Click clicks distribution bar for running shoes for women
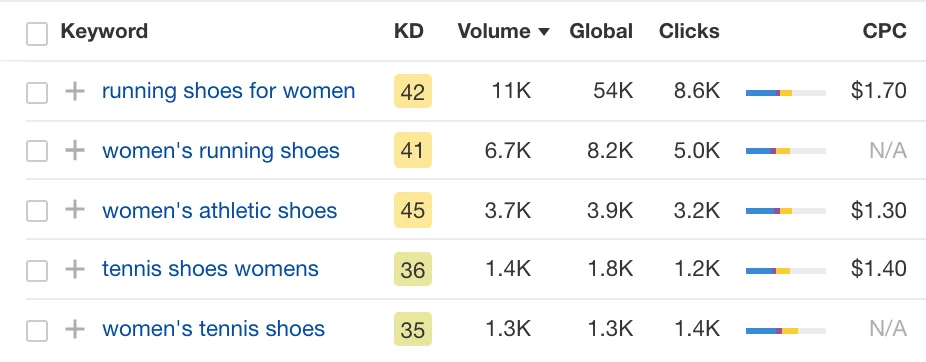The height and width of the screenshot is (362, 926). pyautogui.click(x=785, y=93)
